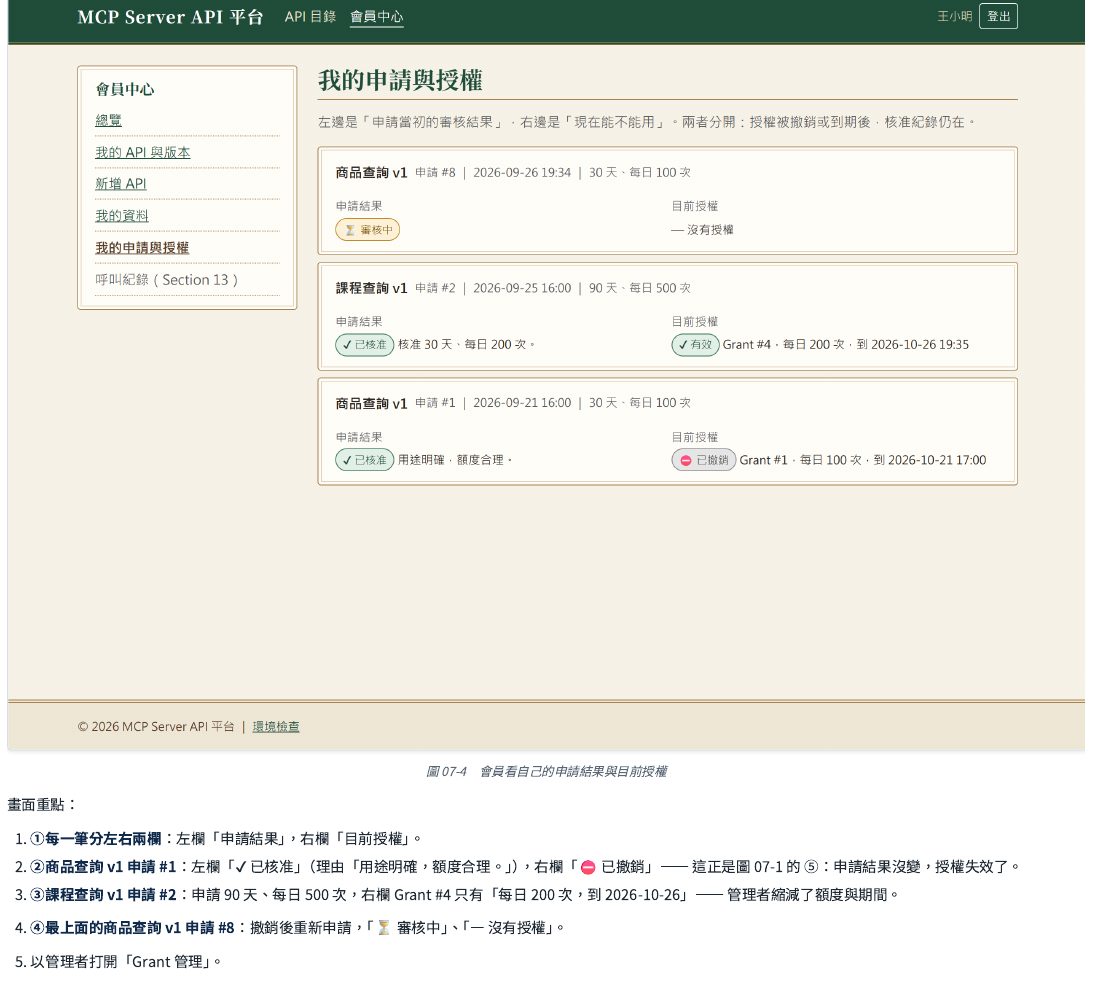Screen dimensions: 1093x983
Task: Click the 商品查詢 v1 title of 申請 #8
Action: pos(371,172)
